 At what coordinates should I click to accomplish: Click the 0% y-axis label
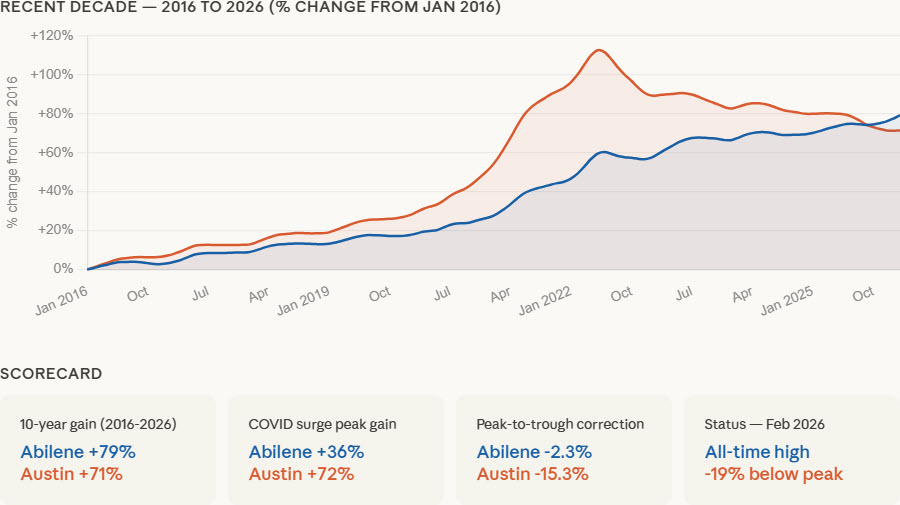(x=62, y=269)
